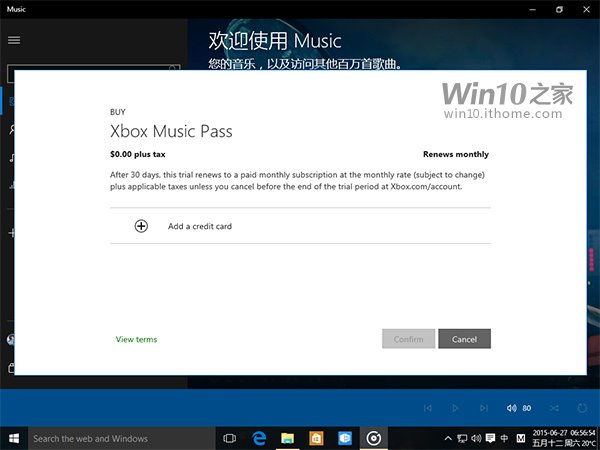Image resolution: width=600 pixels, height=450 pixels.
Task: Close the Music window
Action: (586, 10)
